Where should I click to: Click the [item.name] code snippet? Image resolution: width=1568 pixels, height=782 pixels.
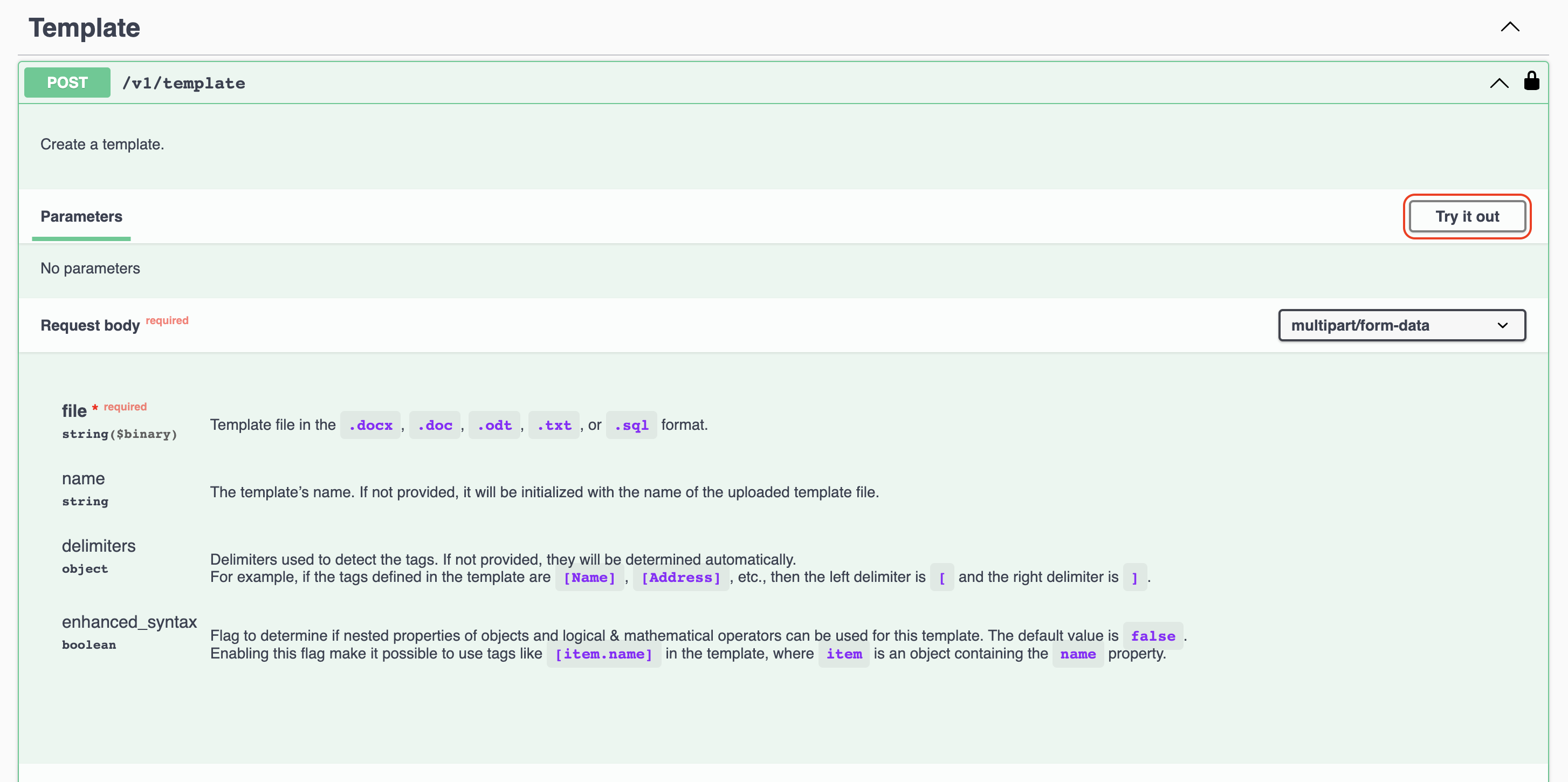(603, 654)
